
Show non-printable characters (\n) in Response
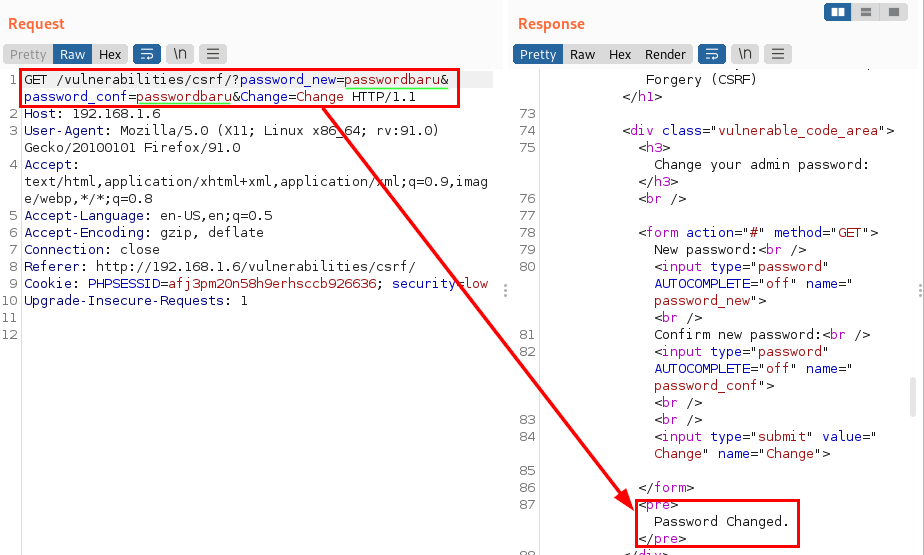tap(745, 54)
